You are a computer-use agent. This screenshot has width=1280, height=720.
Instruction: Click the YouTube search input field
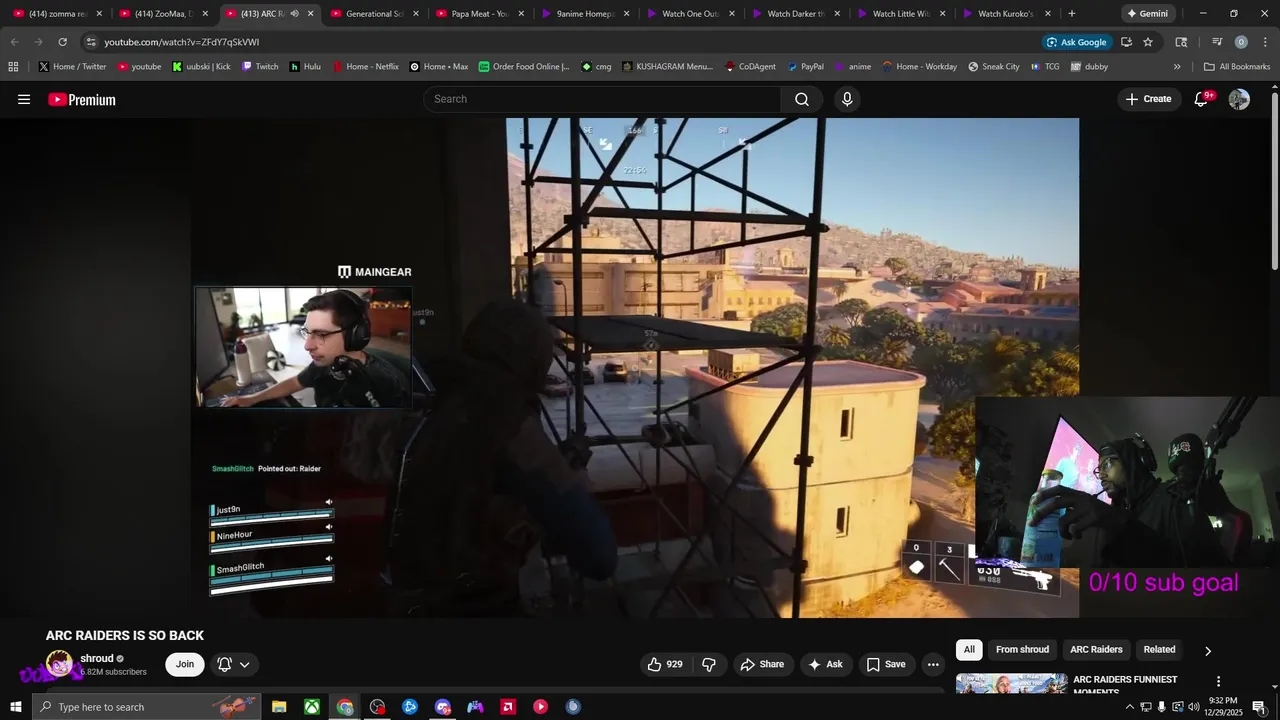[603, 99]
